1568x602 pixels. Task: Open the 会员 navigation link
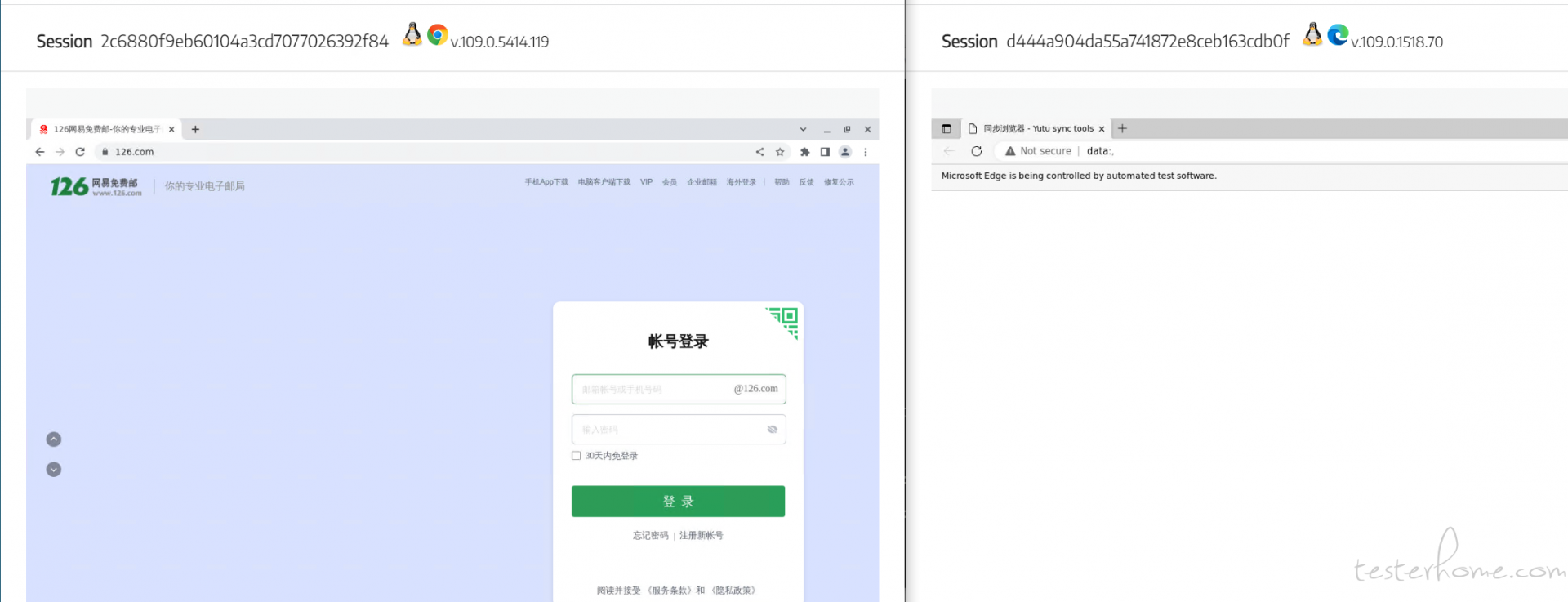pyautogui.click(x=670, y=182)
